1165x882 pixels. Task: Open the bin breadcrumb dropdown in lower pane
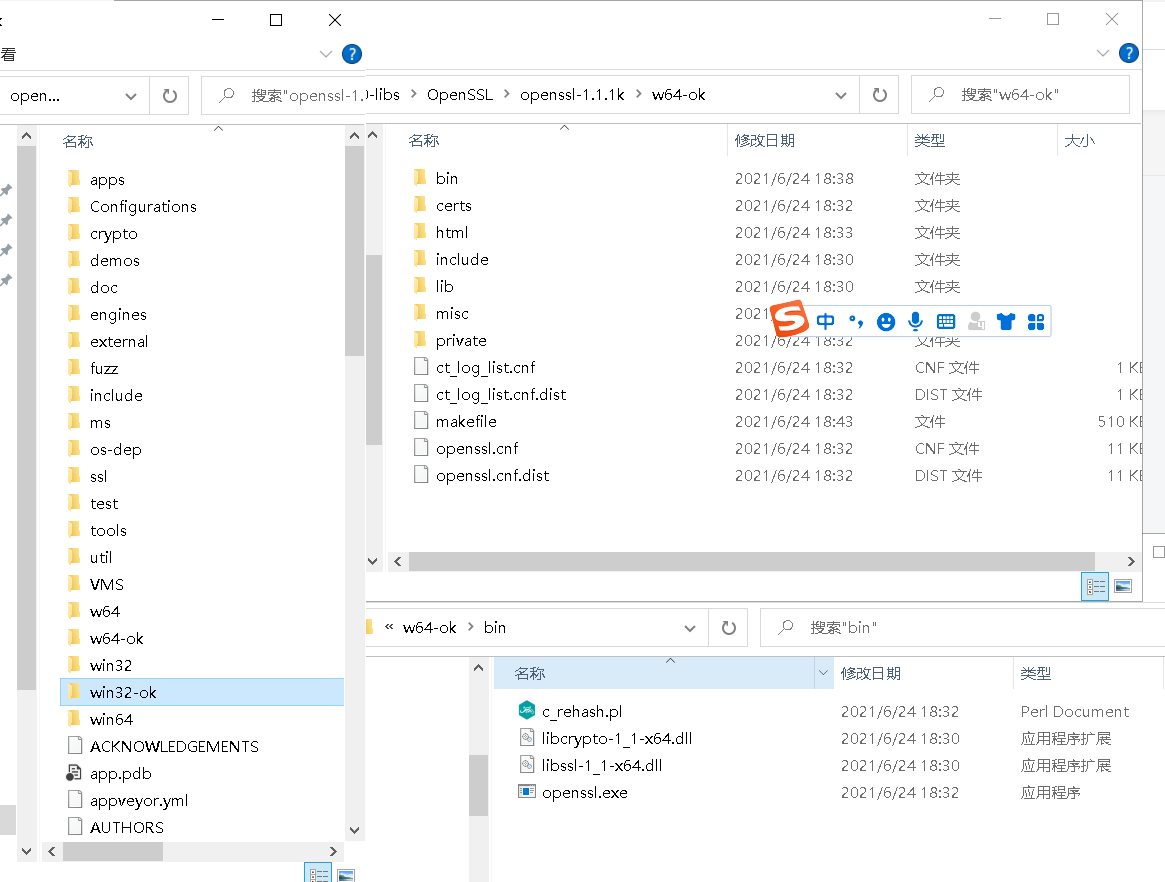pyautogui.click(x=689, y=627)
